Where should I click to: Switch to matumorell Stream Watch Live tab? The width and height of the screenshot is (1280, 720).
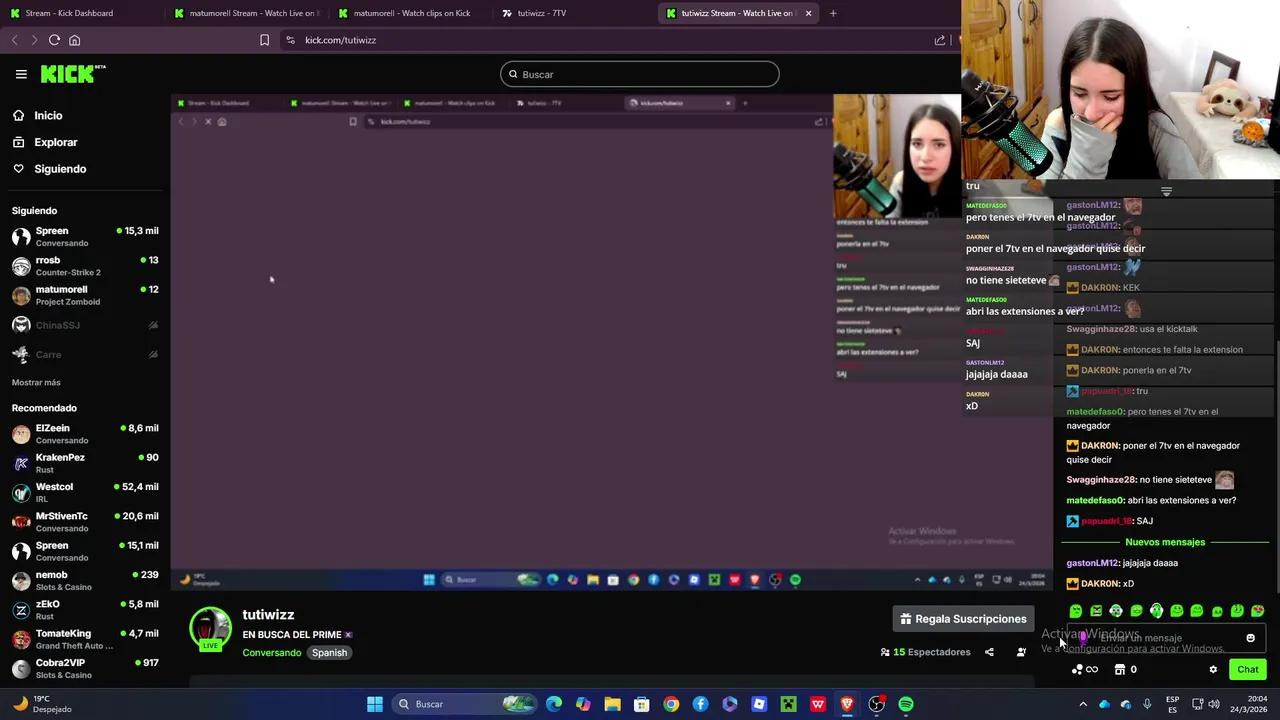click(x=245, y=13)
